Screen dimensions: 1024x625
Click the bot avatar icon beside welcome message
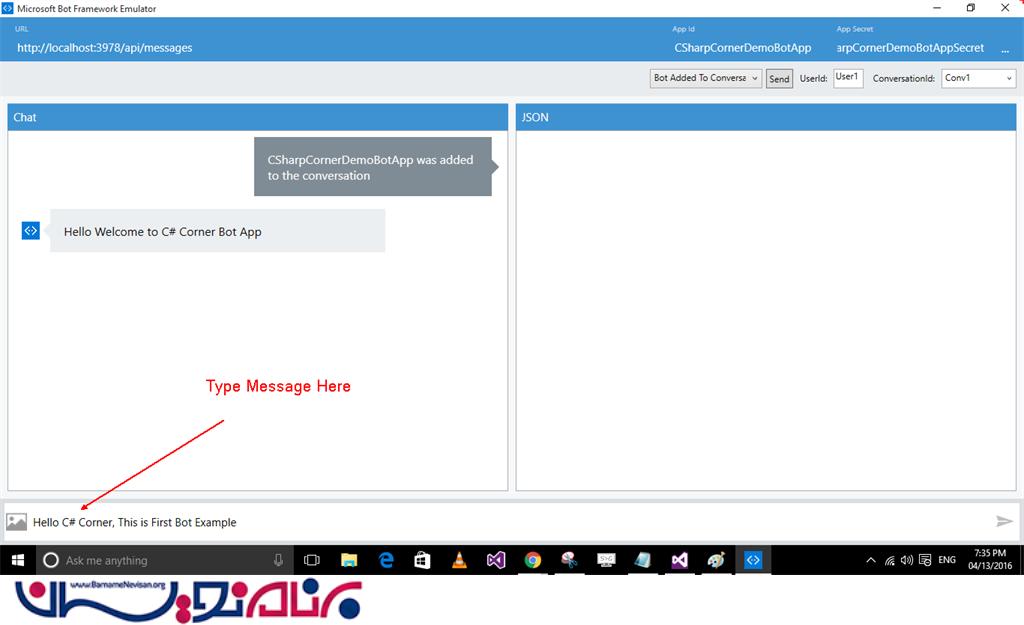point(31,231)
